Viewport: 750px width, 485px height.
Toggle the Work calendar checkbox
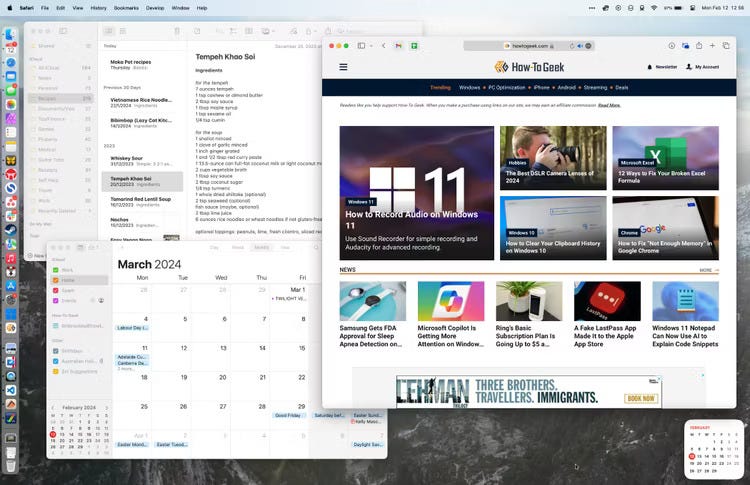tap(55, 270)
